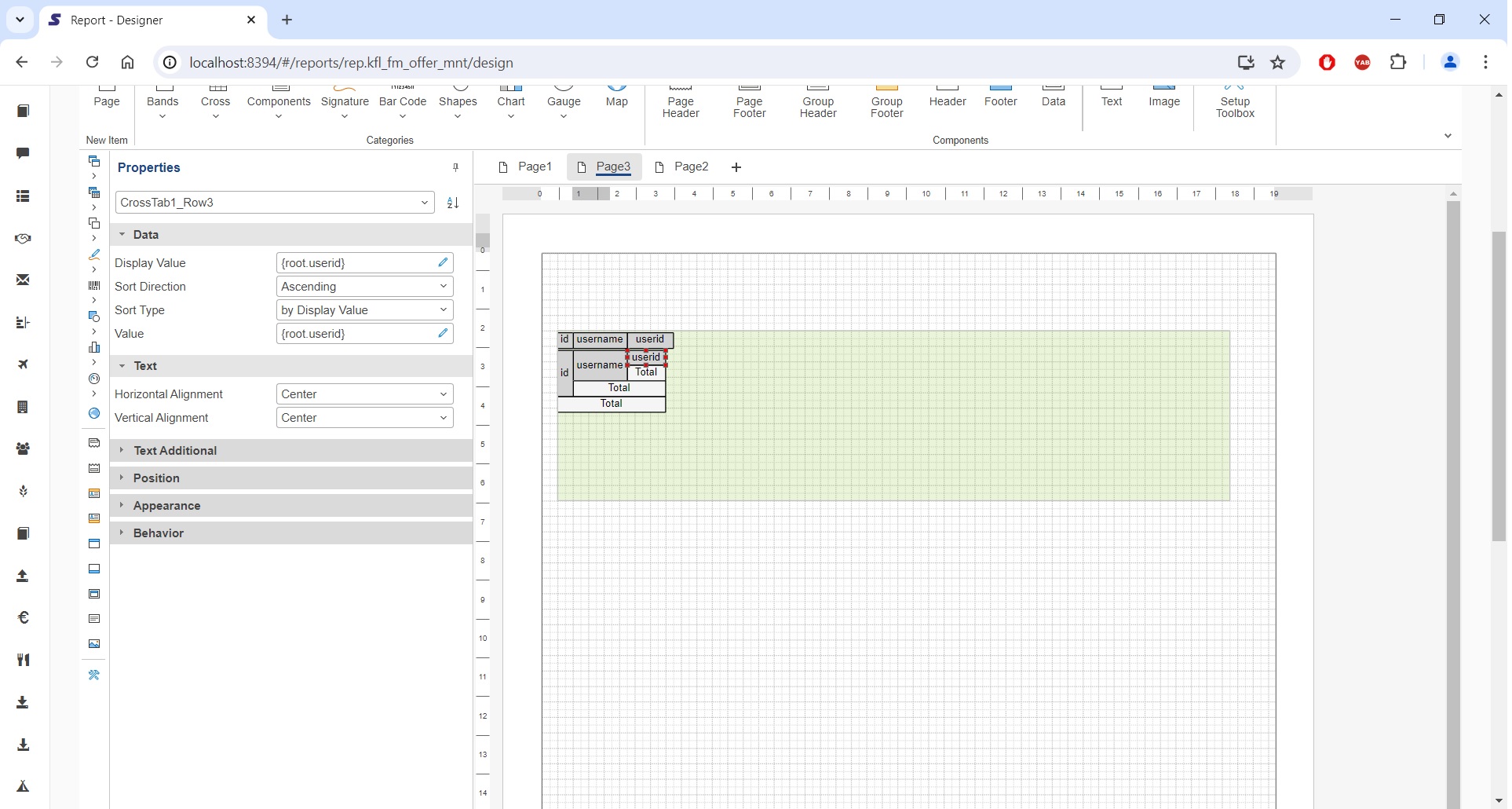Screen dimensions: 1512x809
Task: Edit the Display Value expression with pencil
Action: [443, 262]
